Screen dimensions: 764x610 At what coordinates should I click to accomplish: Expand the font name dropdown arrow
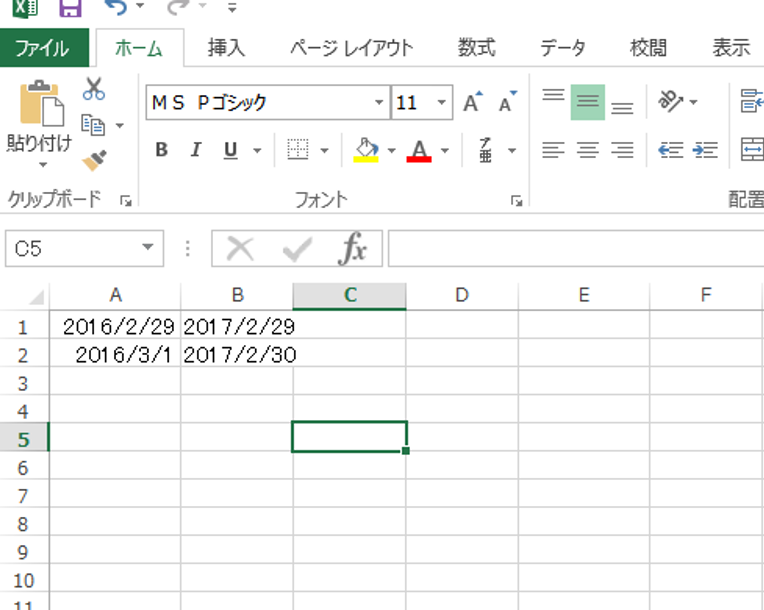[379, 102]
